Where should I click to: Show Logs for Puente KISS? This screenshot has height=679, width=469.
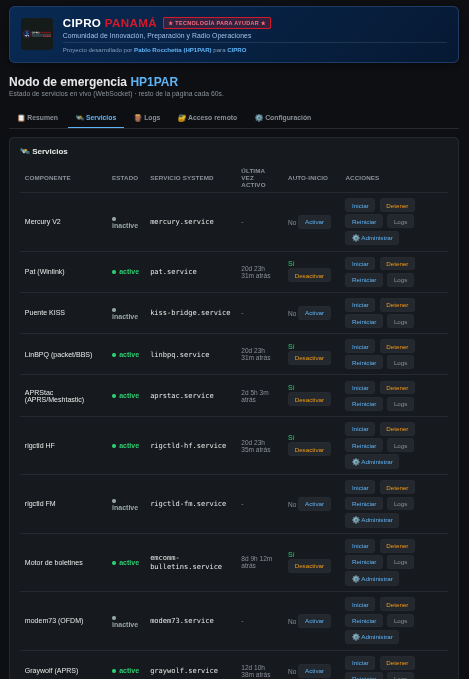point(400,321)
